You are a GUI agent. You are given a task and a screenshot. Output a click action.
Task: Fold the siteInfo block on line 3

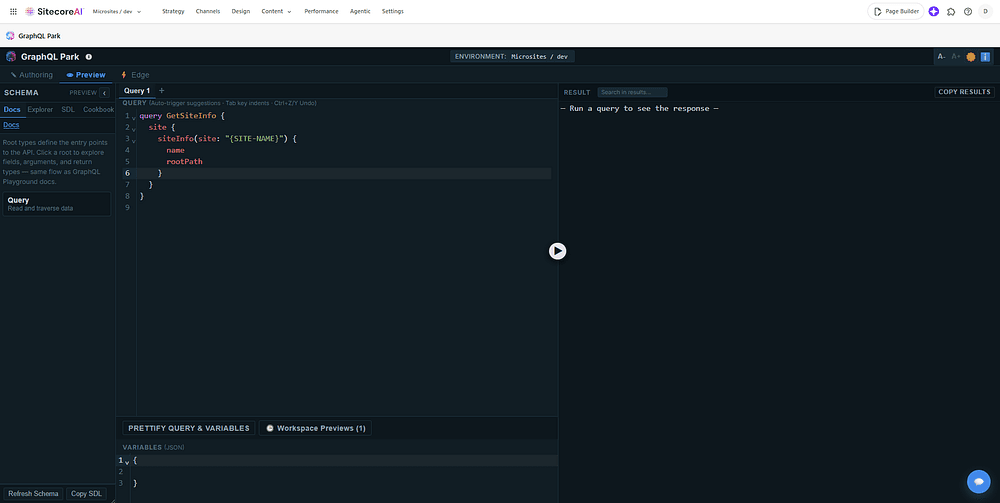(134, 140)
